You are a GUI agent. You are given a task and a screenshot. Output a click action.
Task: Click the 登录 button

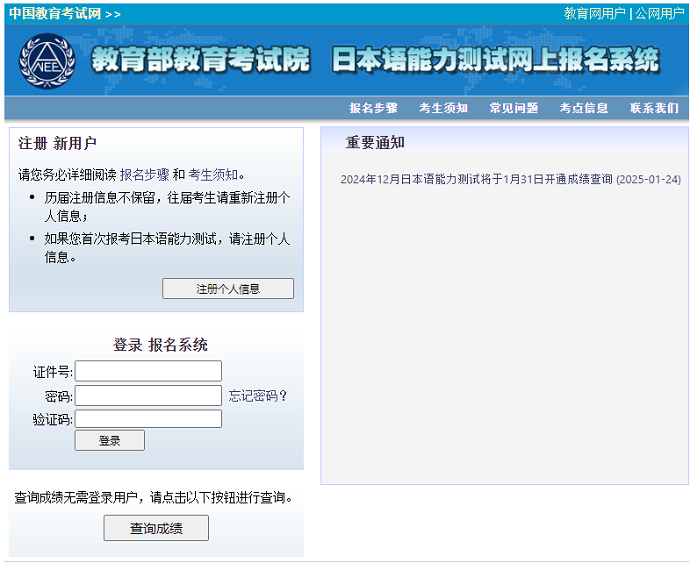click(110, 440)
